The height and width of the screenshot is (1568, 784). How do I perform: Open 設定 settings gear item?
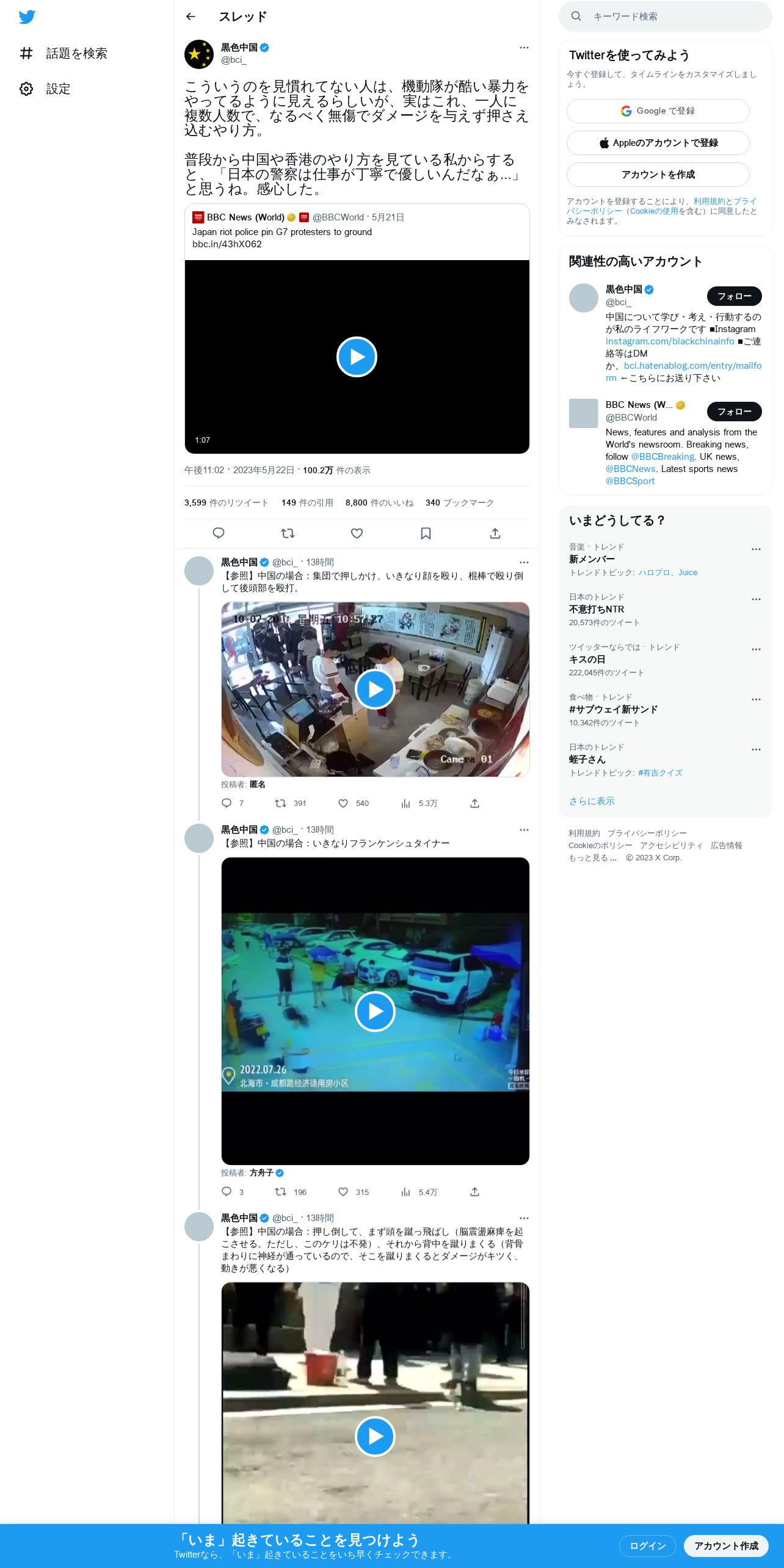(x=45, y=89)
